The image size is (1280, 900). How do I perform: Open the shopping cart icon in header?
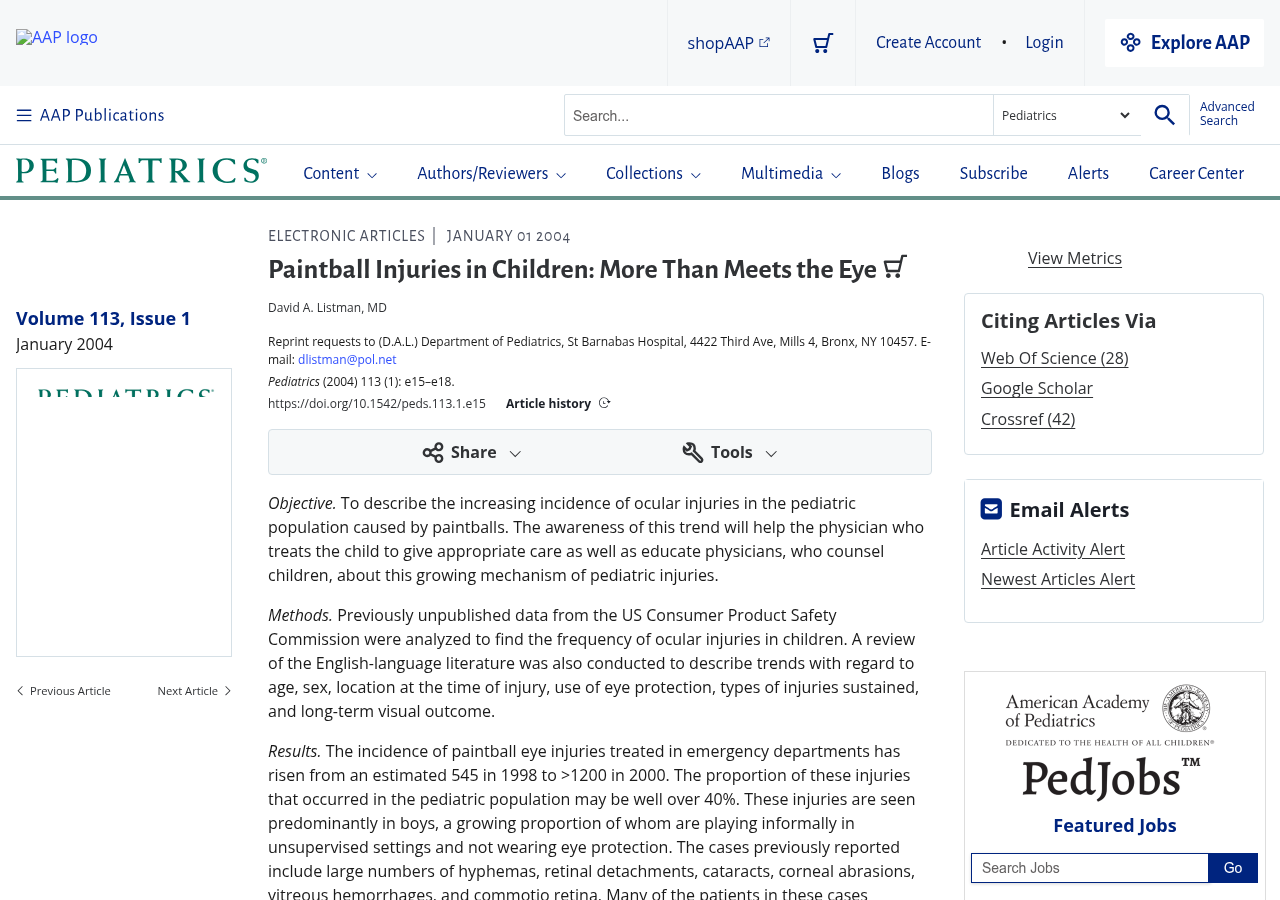(x=823, y=43)
